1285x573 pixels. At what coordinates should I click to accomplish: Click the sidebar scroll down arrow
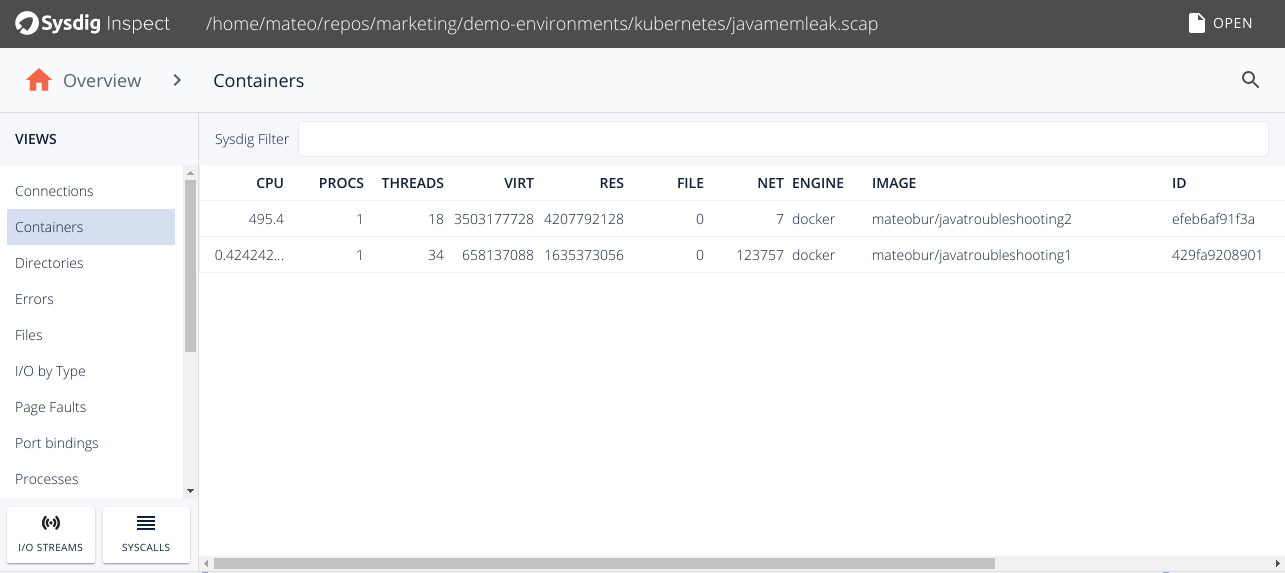190,491
